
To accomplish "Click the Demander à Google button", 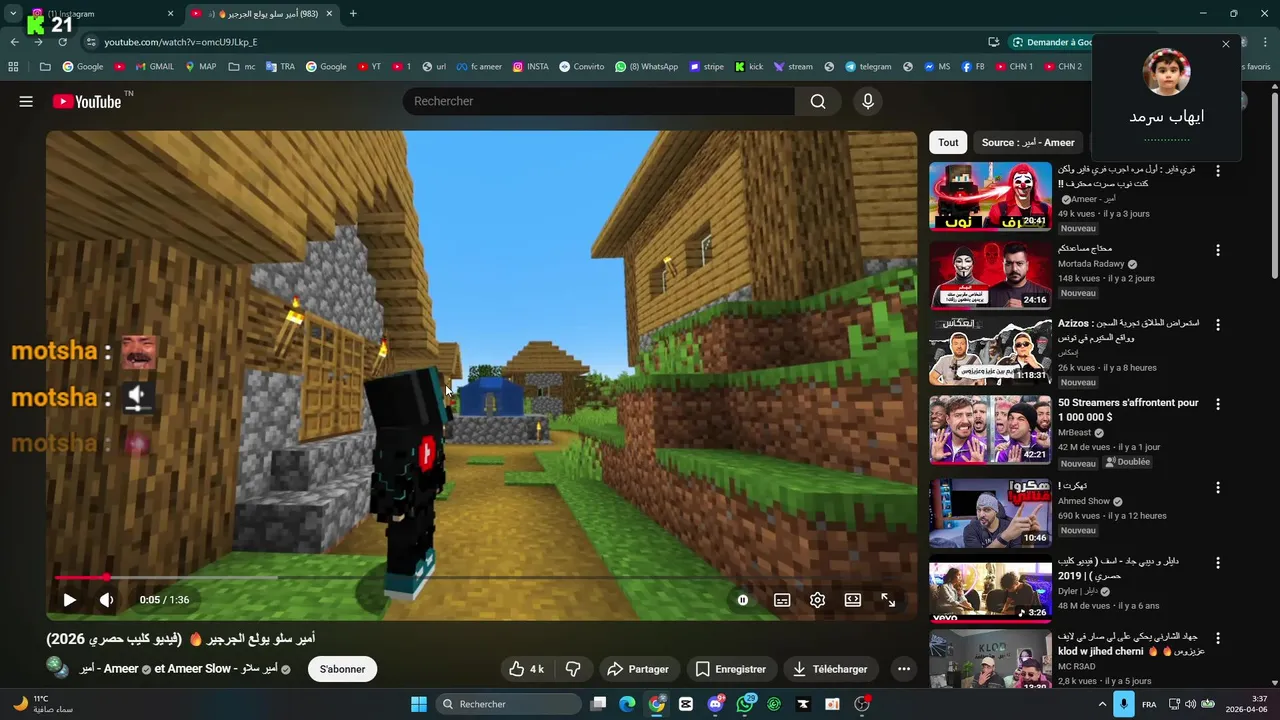I will (1052, 42).
